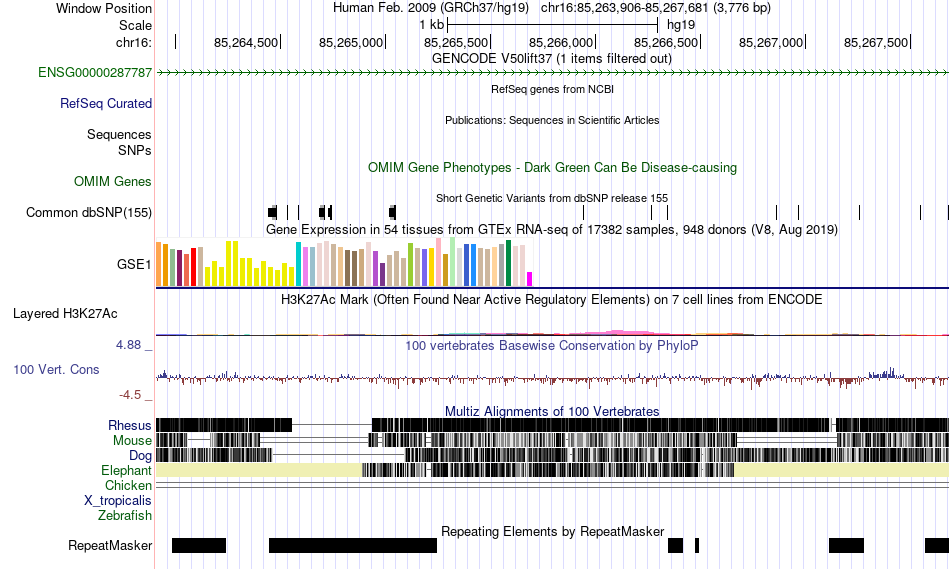Click the 4.88 PhyloP upper limit value
The height and width of the screenshot is (569, 950).
pos(128,345)
